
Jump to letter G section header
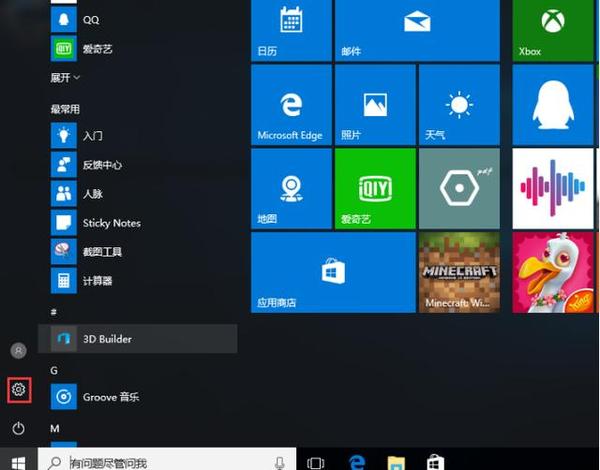point(55,370)
